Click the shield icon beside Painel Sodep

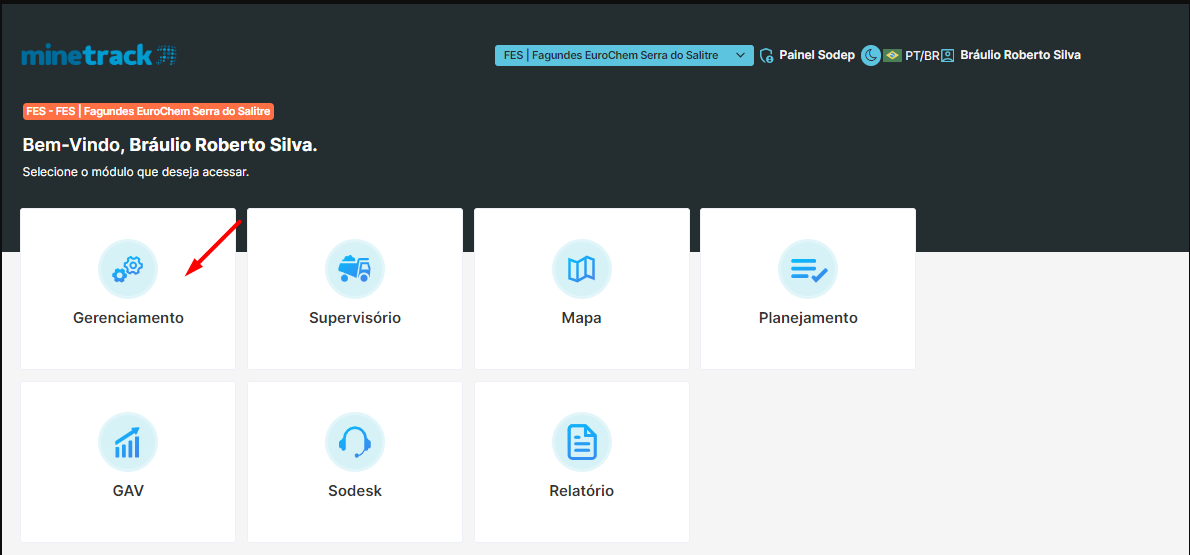point(767,55)
